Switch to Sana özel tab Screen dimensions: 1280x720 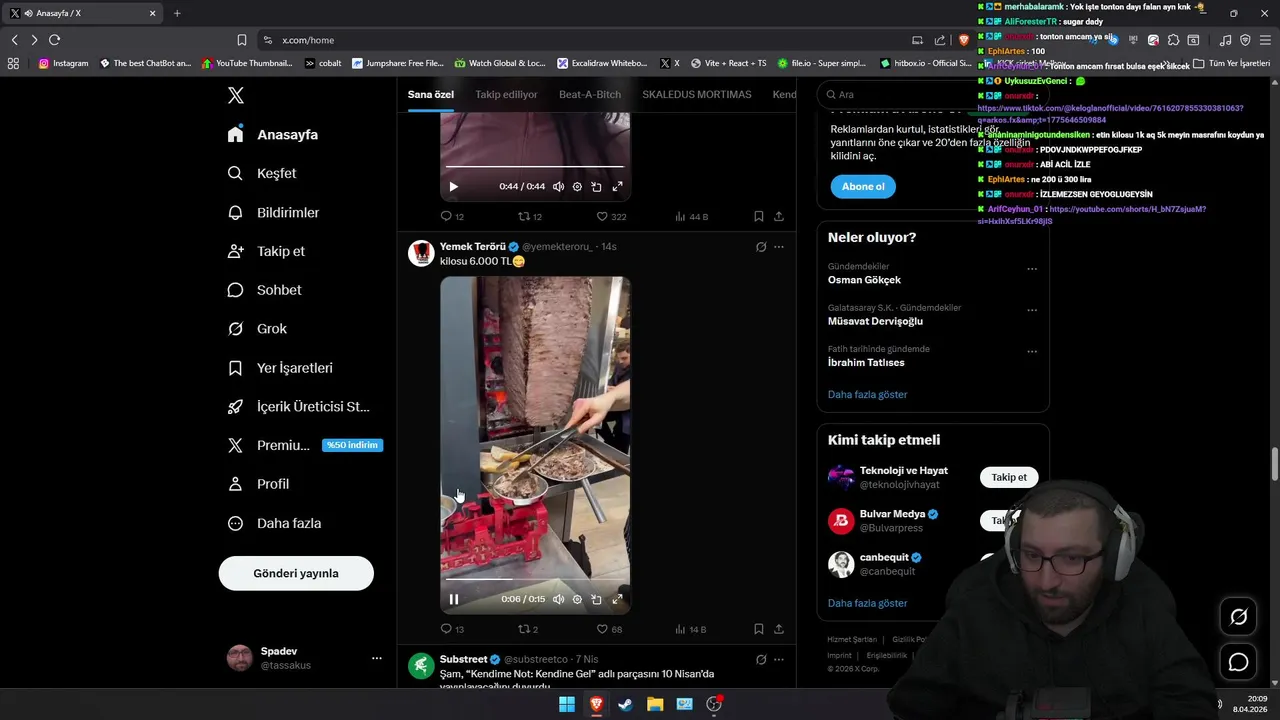coord(431,94)
